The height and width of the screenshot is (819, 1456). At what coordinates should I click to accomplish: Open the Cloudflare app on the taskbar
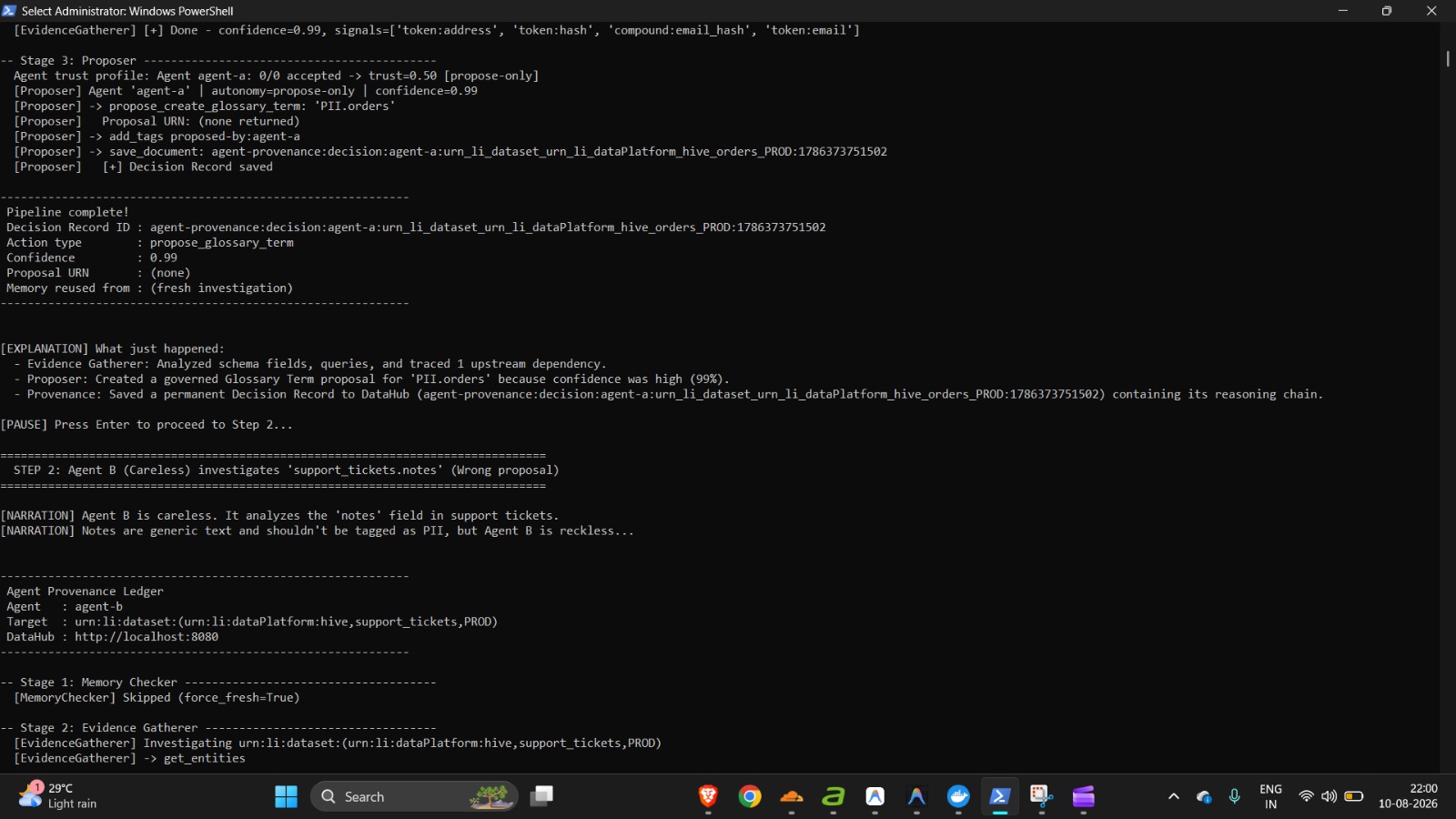[792, 796]
